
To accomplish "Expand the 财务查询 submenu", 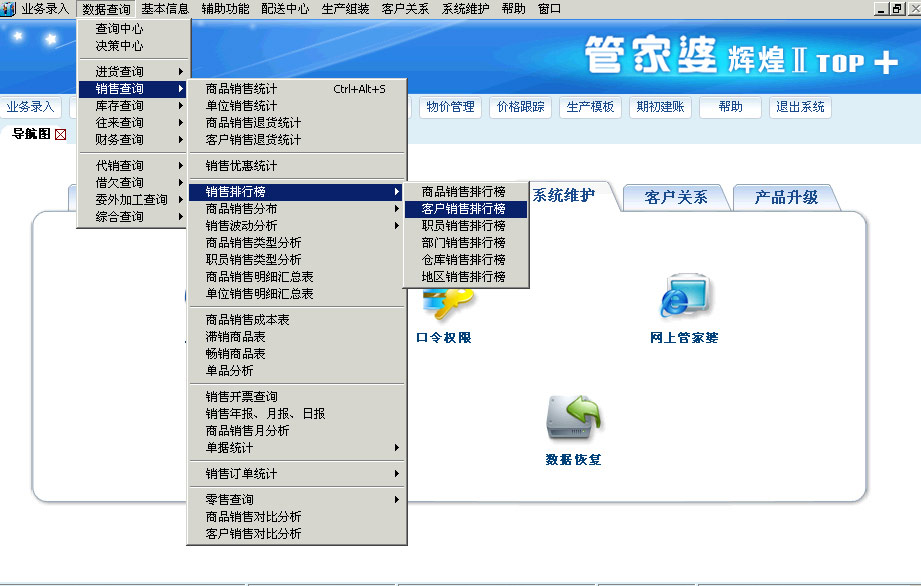I will point(133,140).
